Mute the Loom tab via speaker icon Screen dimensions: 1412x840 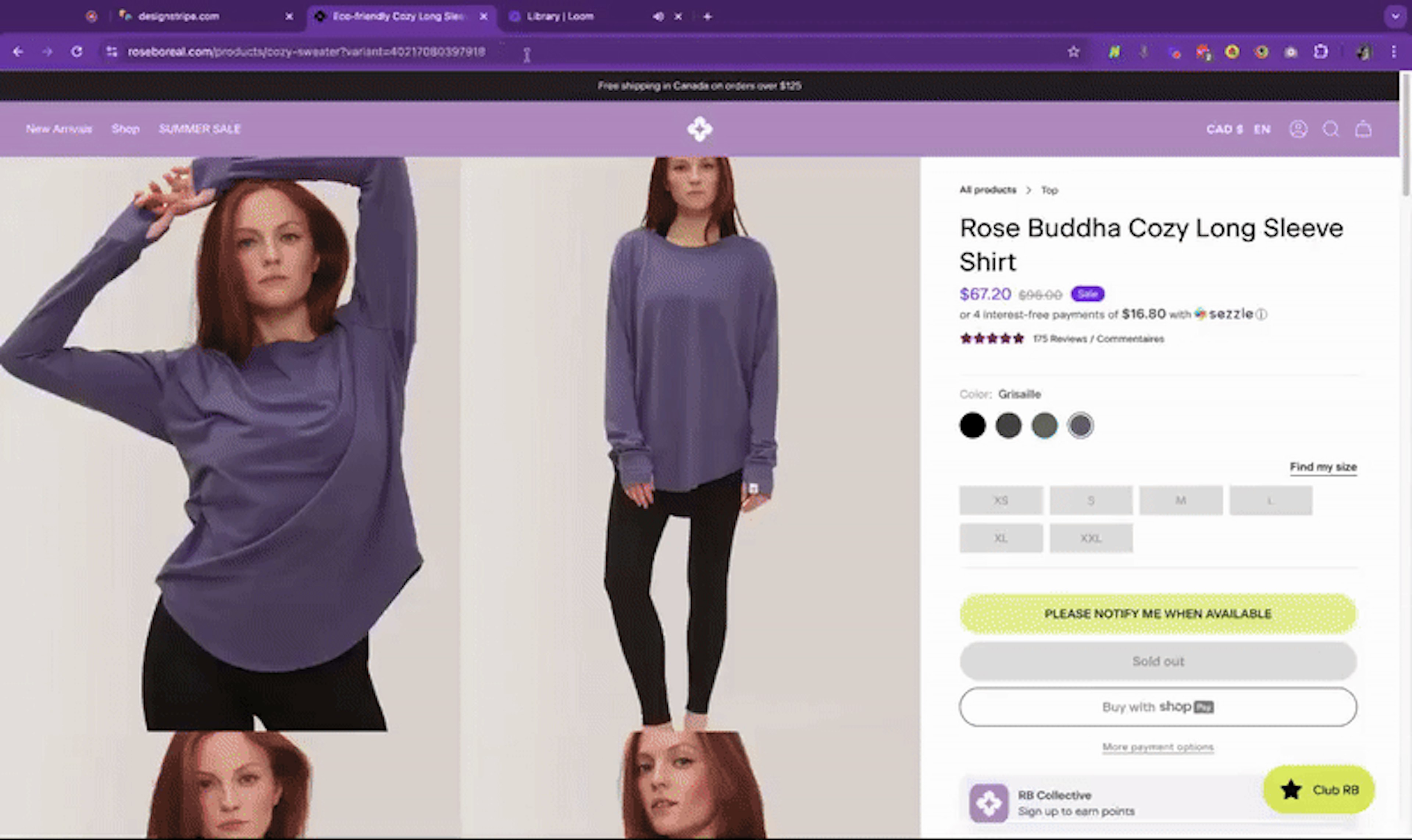(x=658, y=17)
